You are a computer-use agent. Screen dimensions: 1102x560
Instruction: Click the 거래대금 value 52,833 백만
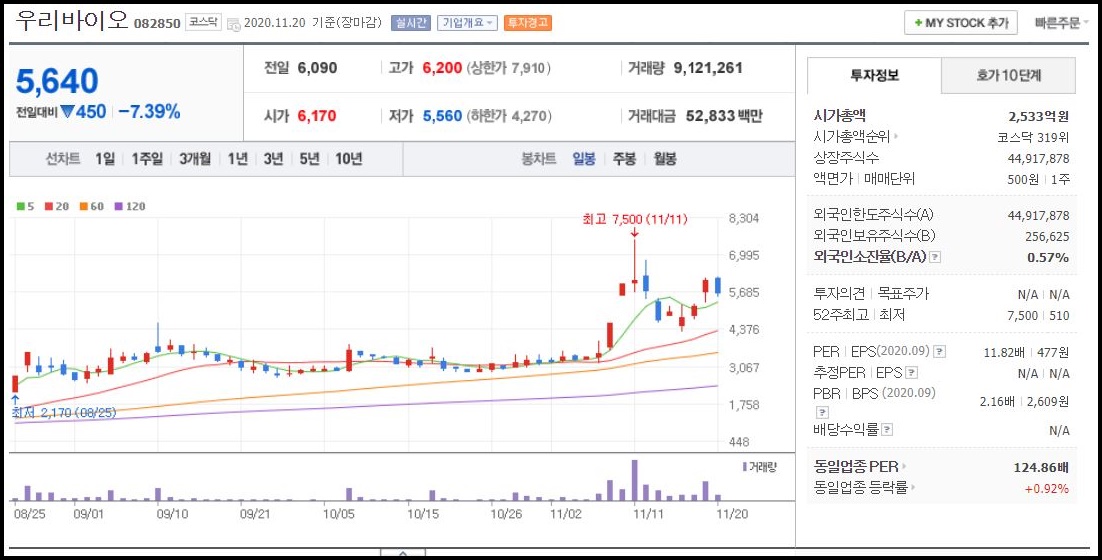724,116
